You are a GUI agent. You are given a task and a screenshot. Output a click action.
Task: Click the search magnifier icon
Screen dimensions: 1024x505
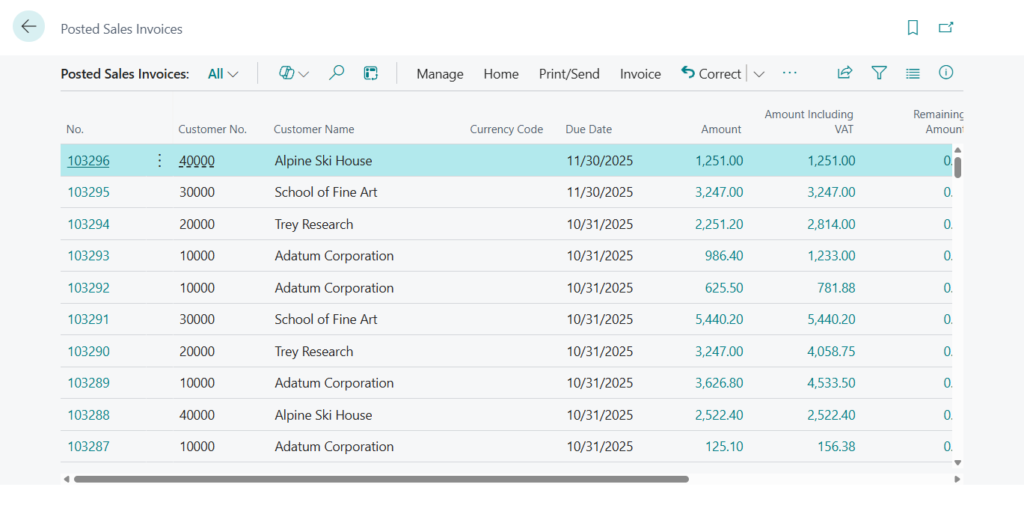337,73
